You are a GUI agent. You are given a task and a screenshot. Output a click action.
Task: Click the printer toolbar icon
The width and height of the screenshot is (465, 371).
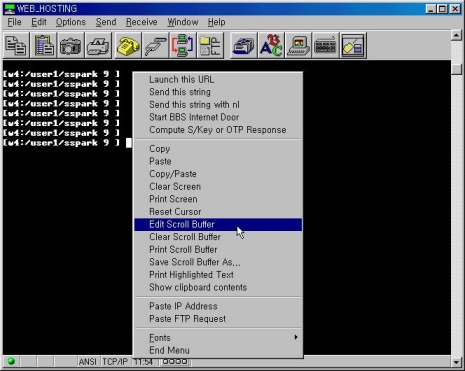[98, 45]
